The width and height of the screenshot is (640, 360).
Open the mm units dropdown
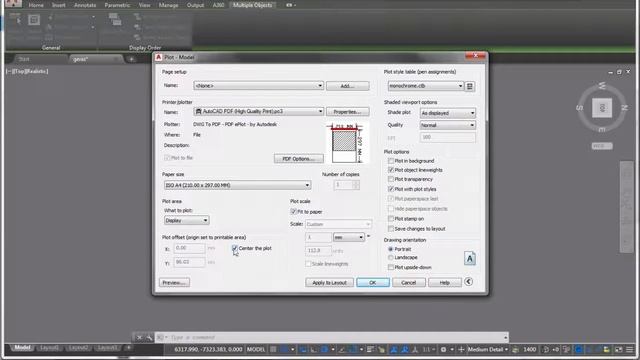point(349,237)
